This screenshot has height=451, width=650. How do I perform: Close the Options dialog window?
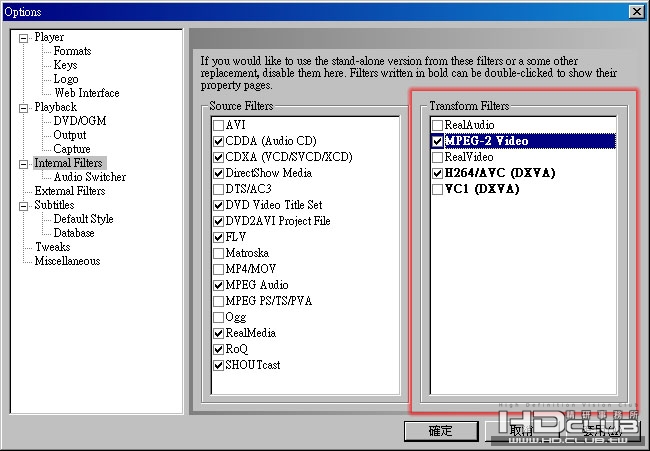[x=636, y=12]
